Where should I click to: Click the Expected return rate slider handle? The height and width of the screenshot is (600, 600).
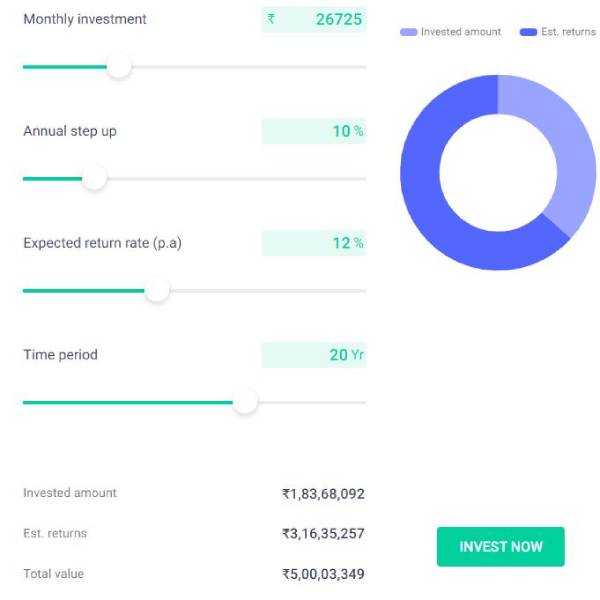(157, 291)
